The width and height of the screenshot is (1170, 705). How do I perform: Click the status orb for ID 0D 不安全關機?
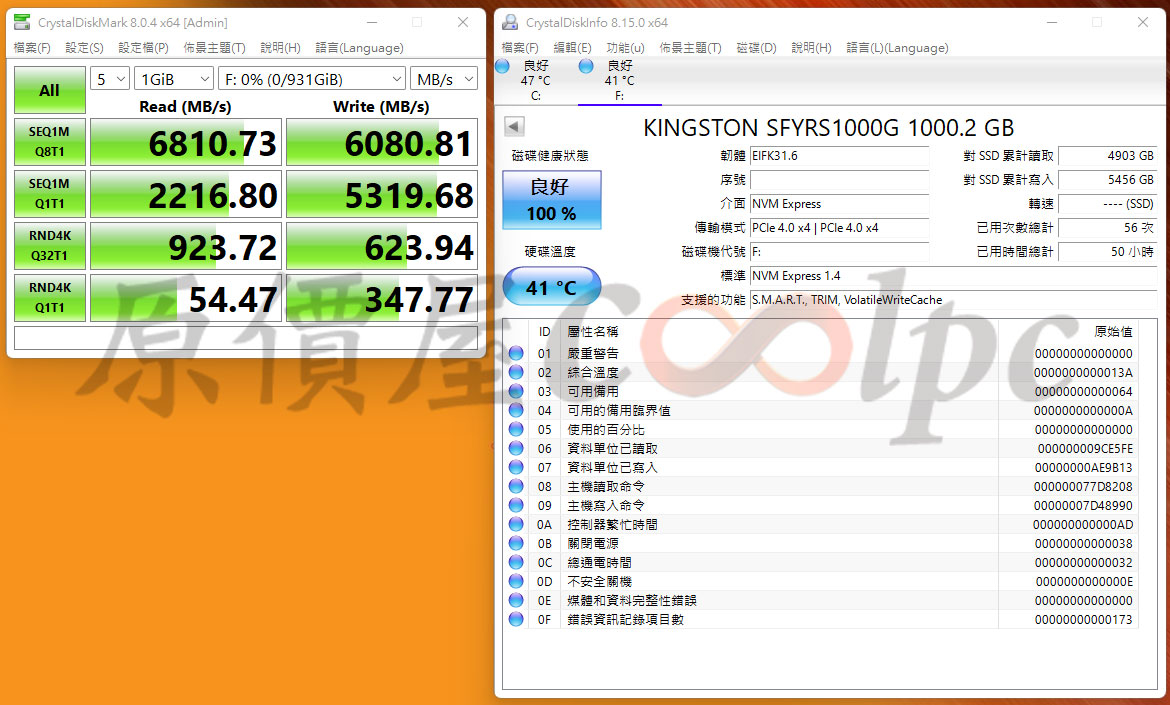pos(516,581)
